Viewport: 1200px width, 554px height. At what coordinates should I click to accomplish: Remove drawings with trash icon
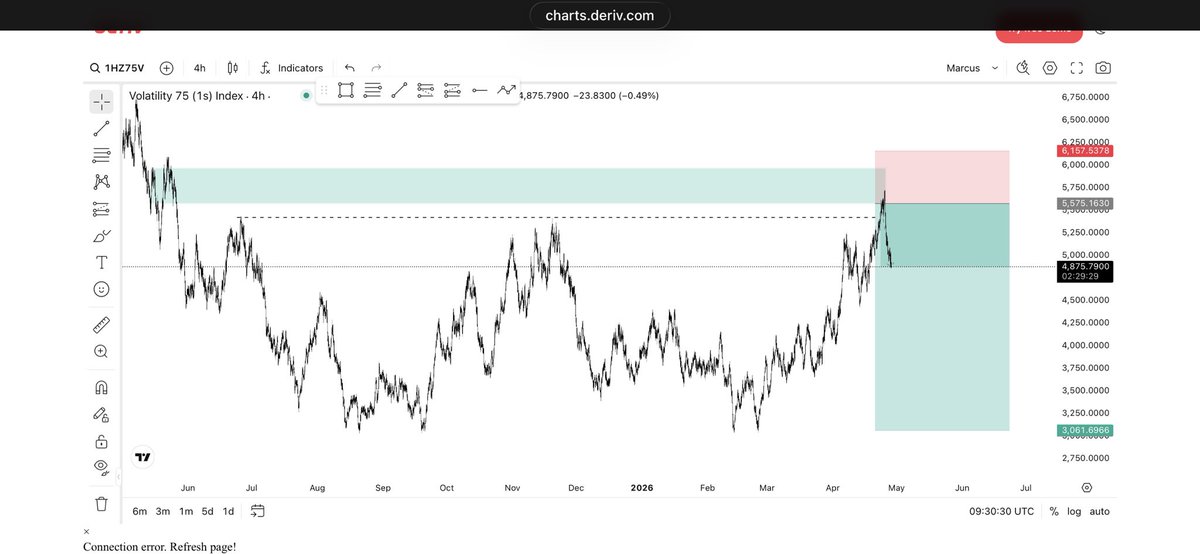pos(101,504)
